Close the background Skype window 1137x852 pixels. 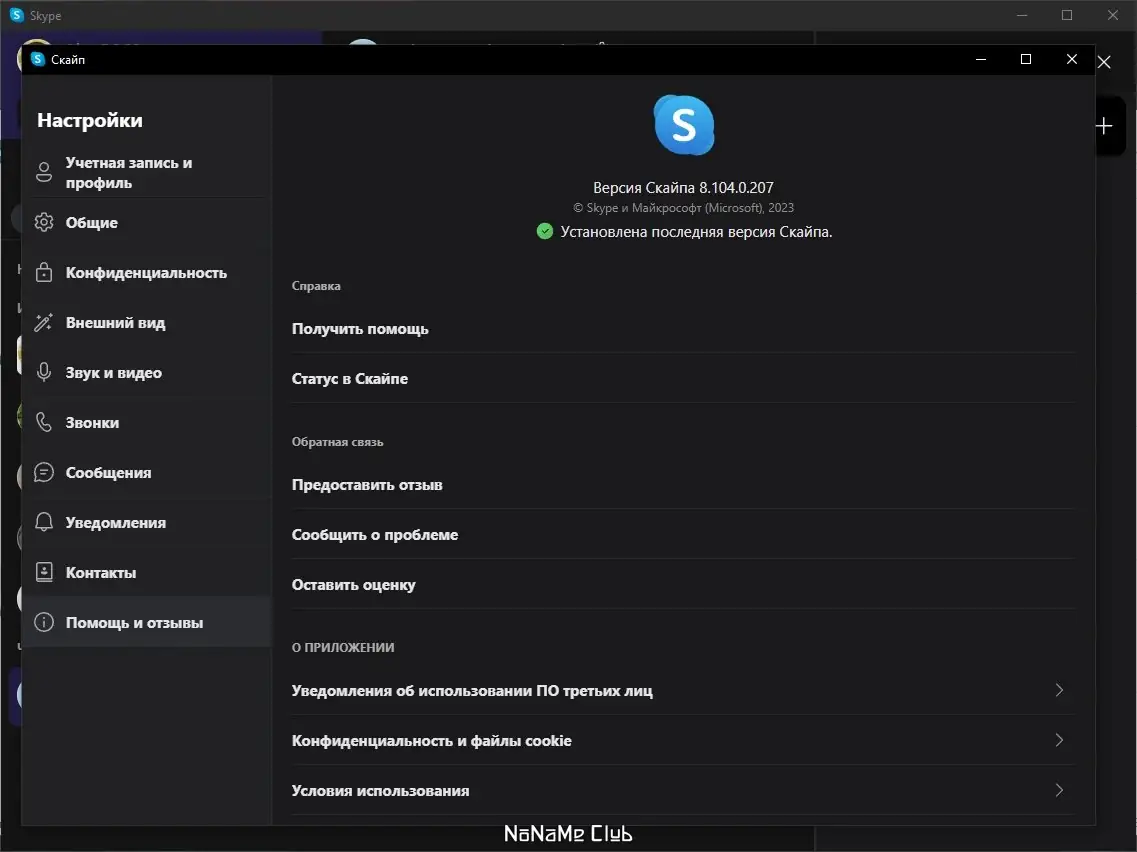(x=1112, y=15)
